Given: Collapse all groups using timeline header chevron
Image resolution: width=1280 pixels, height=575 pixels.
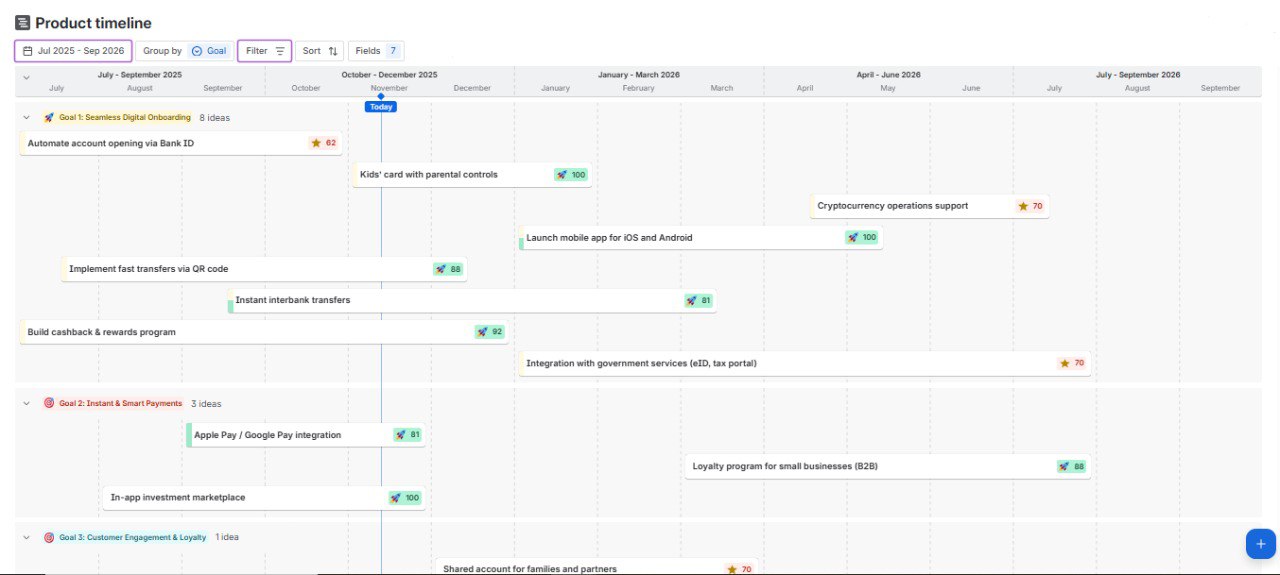Looking at the screenshot, I should 26,76.
